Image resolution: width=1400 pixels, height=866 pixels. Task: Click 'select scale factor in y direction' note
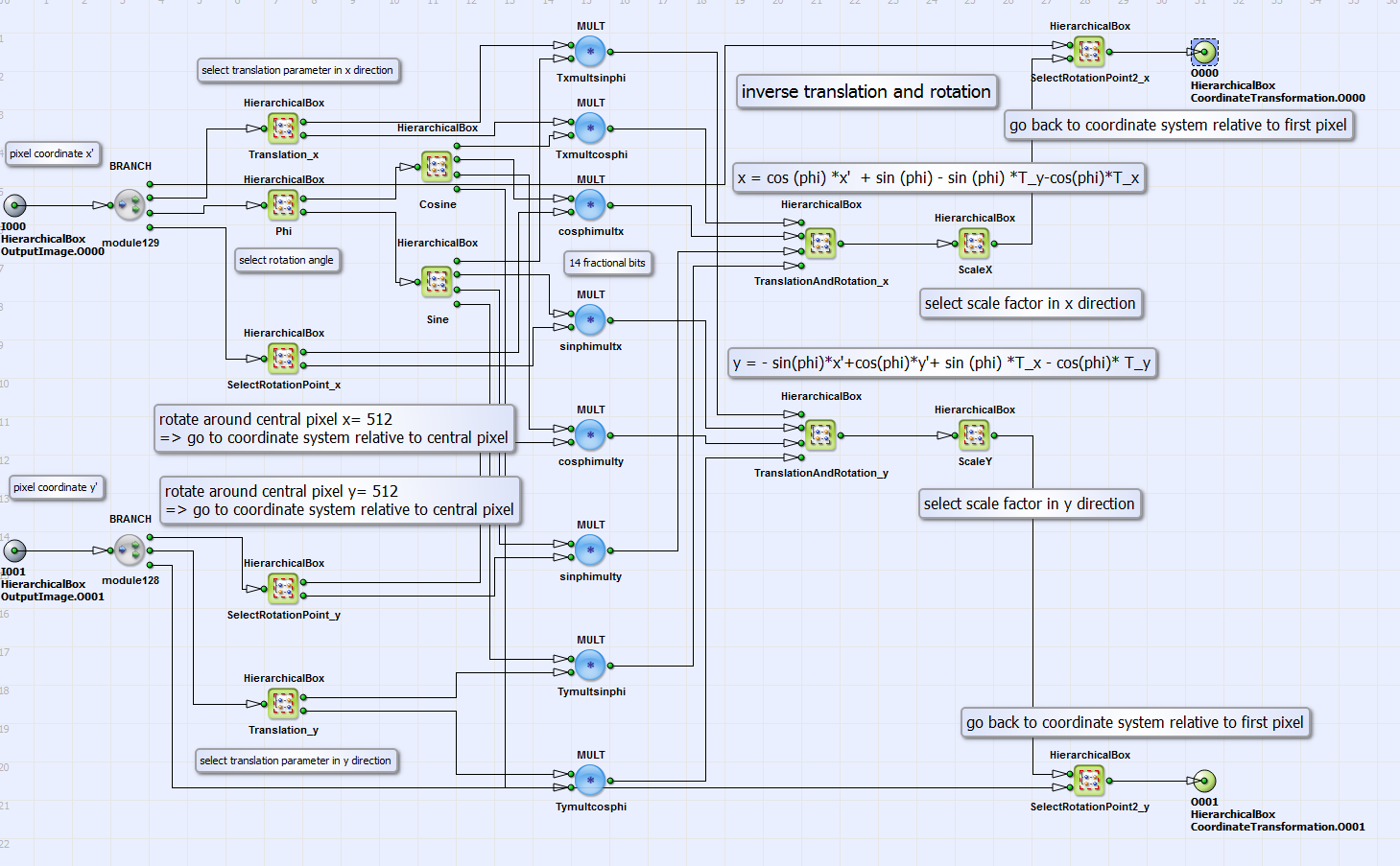tap(1030, 503)
